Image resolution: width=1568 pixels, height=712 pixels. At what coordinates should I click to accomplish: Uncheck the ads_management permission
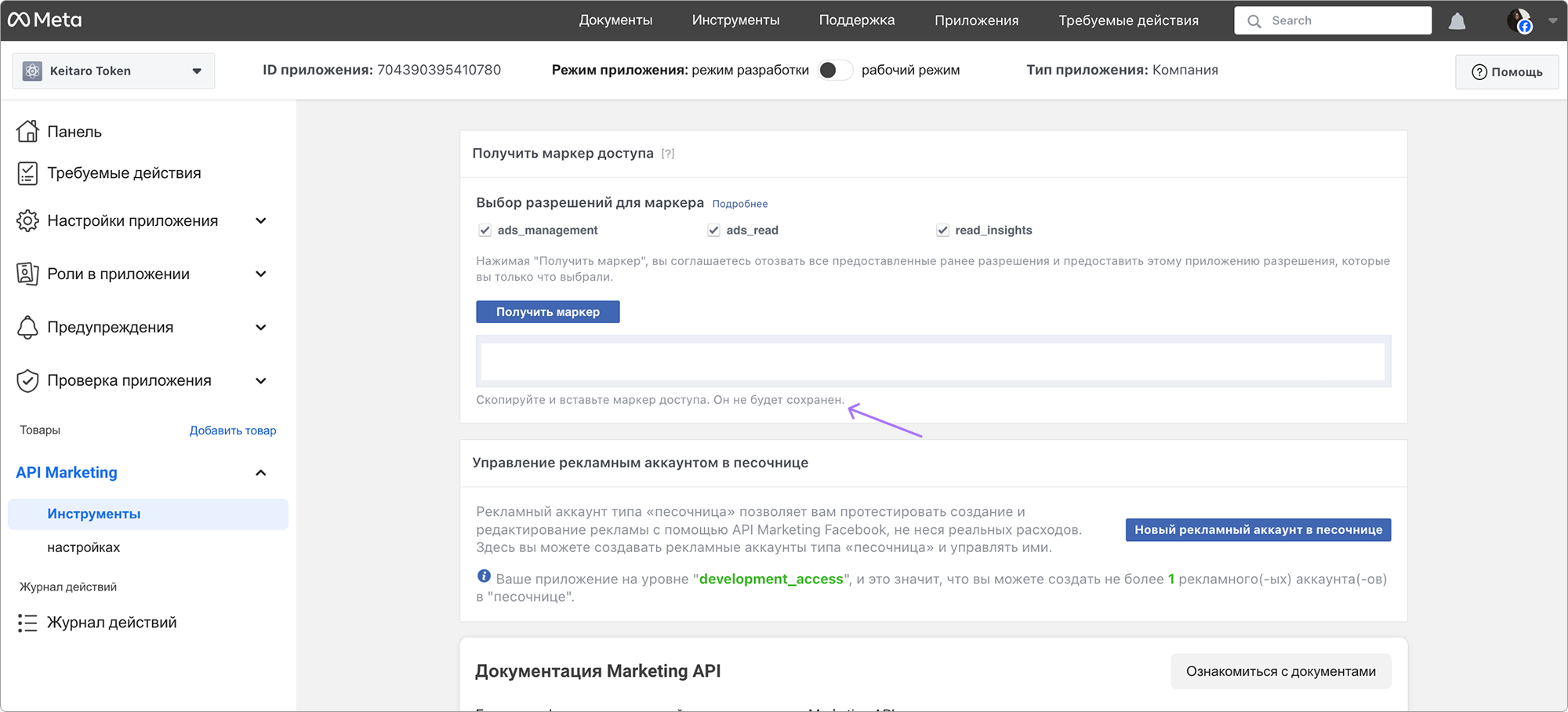485,231
